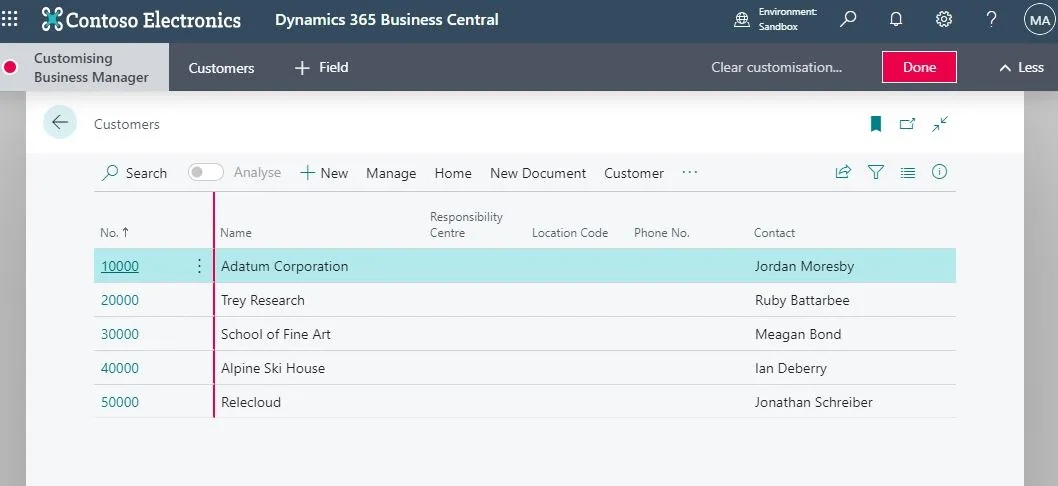Click contact Jordan Moresby
The image size is (1058, 486).
click(804, 266)
